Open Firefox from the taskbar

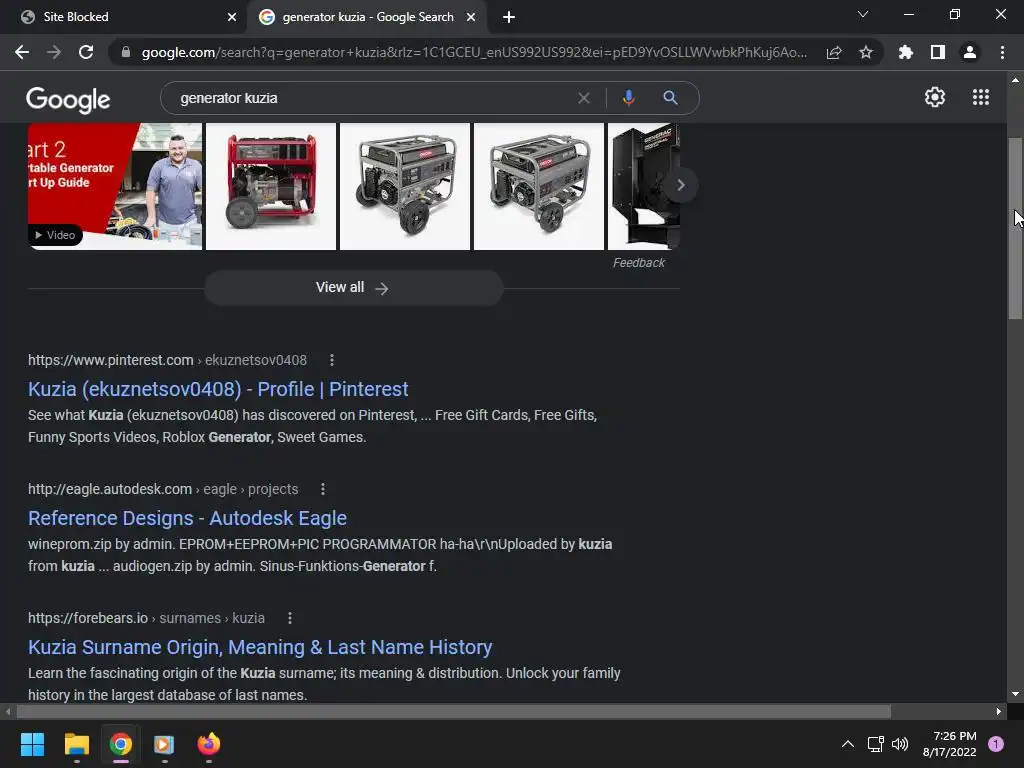(209, 744)
